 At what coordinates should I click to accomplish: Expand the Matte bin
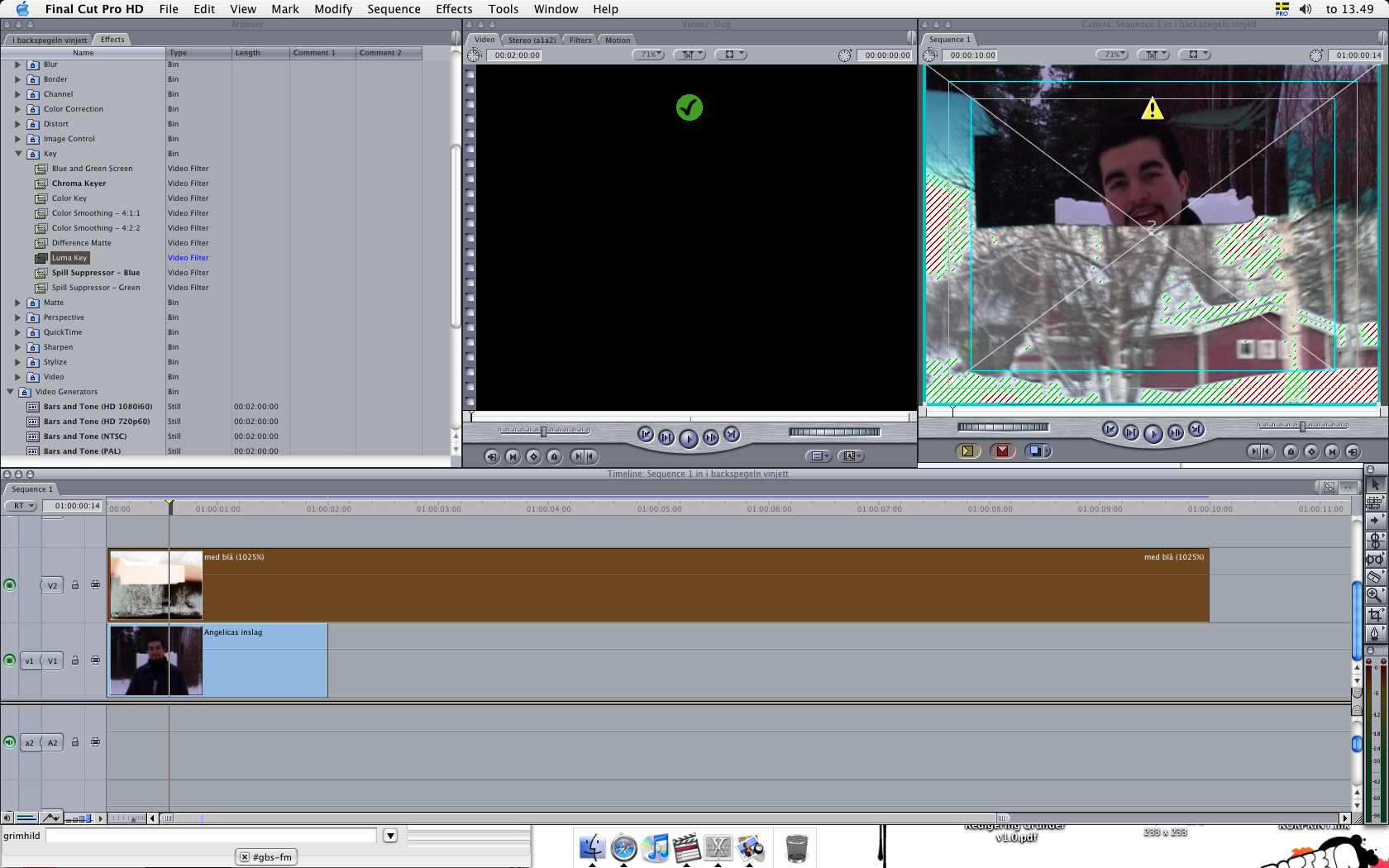point(18,303)
